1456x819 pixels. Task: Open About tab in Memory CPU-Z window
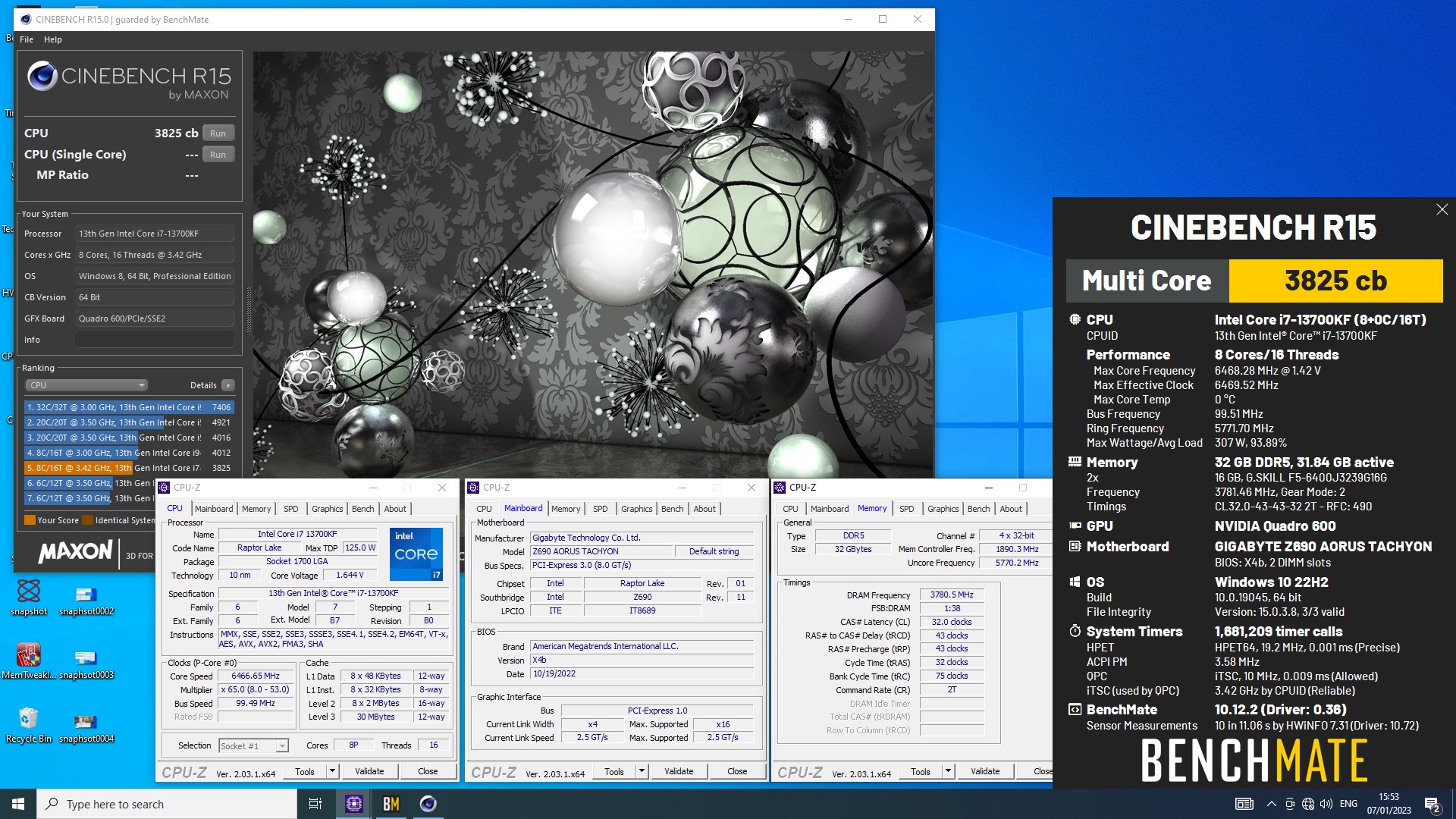point(1011,509)
